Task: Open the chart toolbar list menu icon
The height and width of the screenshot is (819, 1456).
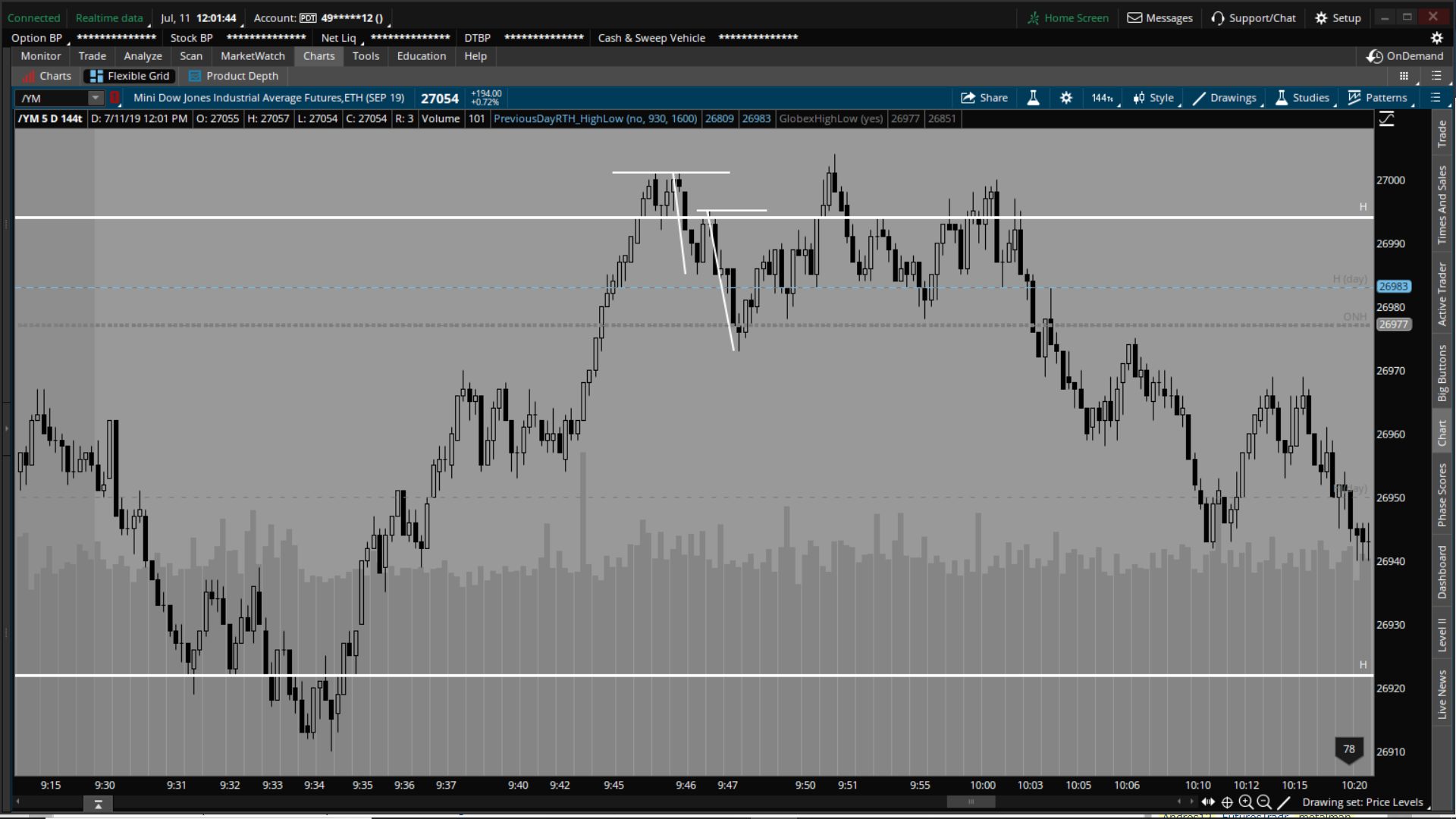Action: tap(1436, 98)
